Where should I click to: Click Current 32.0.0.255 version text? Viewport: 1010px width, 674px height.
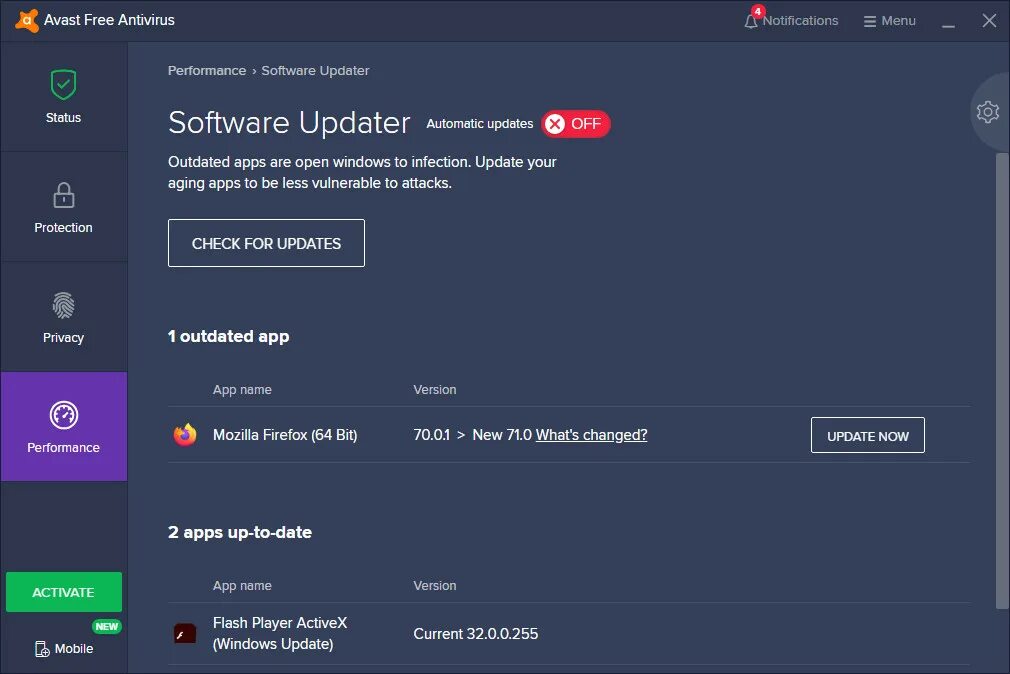tap(475, 633)
